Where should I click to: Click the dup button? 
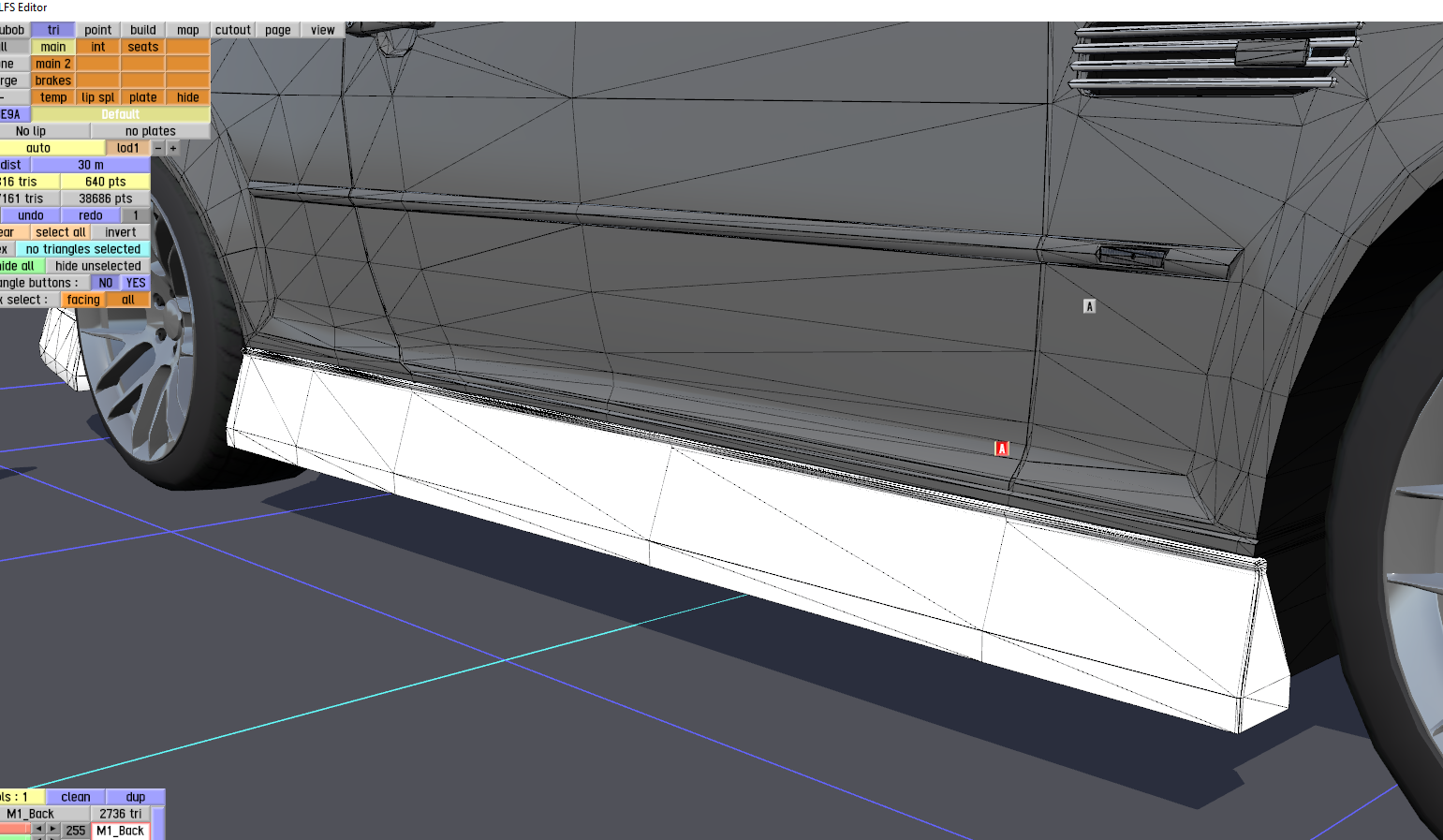[x=136, y=797]
